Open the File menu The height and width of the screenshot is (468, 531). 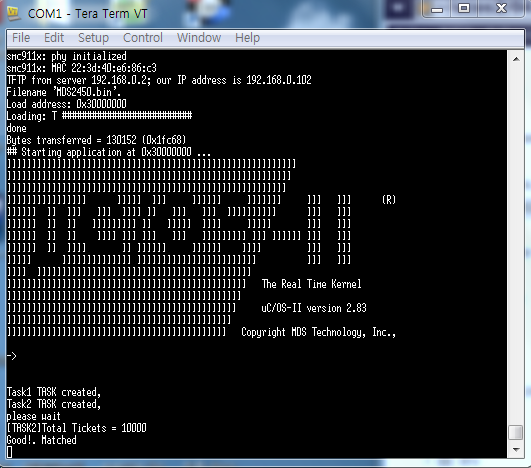pyautogui.click(x=21, y=38)
